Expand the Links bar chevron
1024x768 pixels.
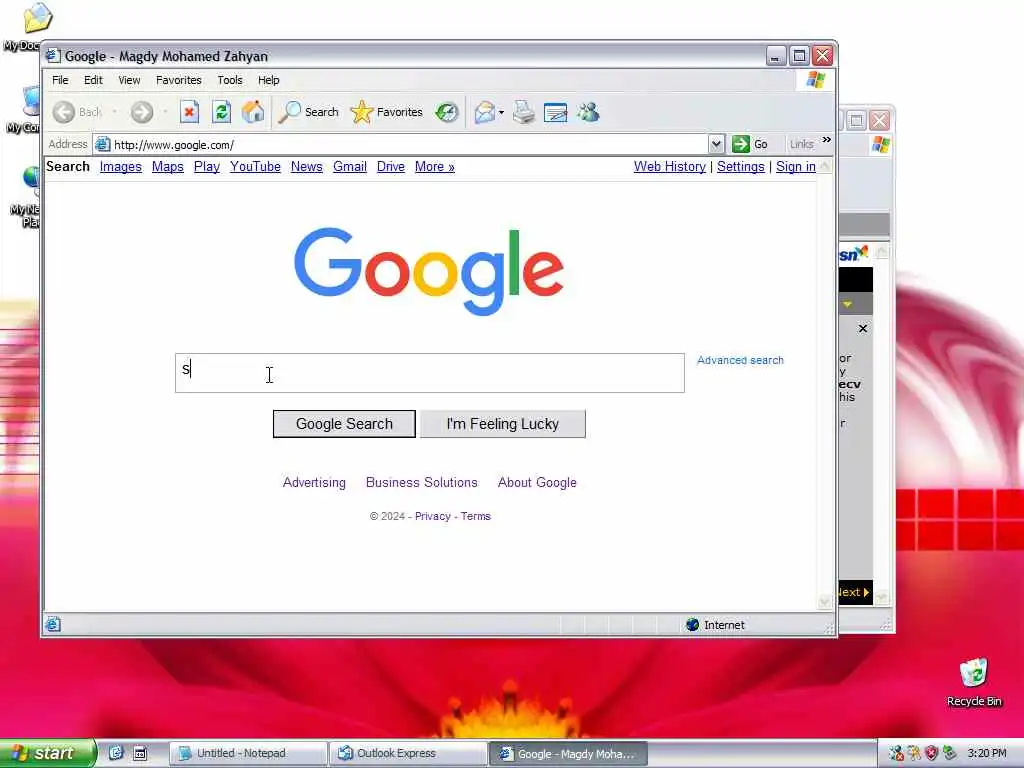(x=827, y=140)
